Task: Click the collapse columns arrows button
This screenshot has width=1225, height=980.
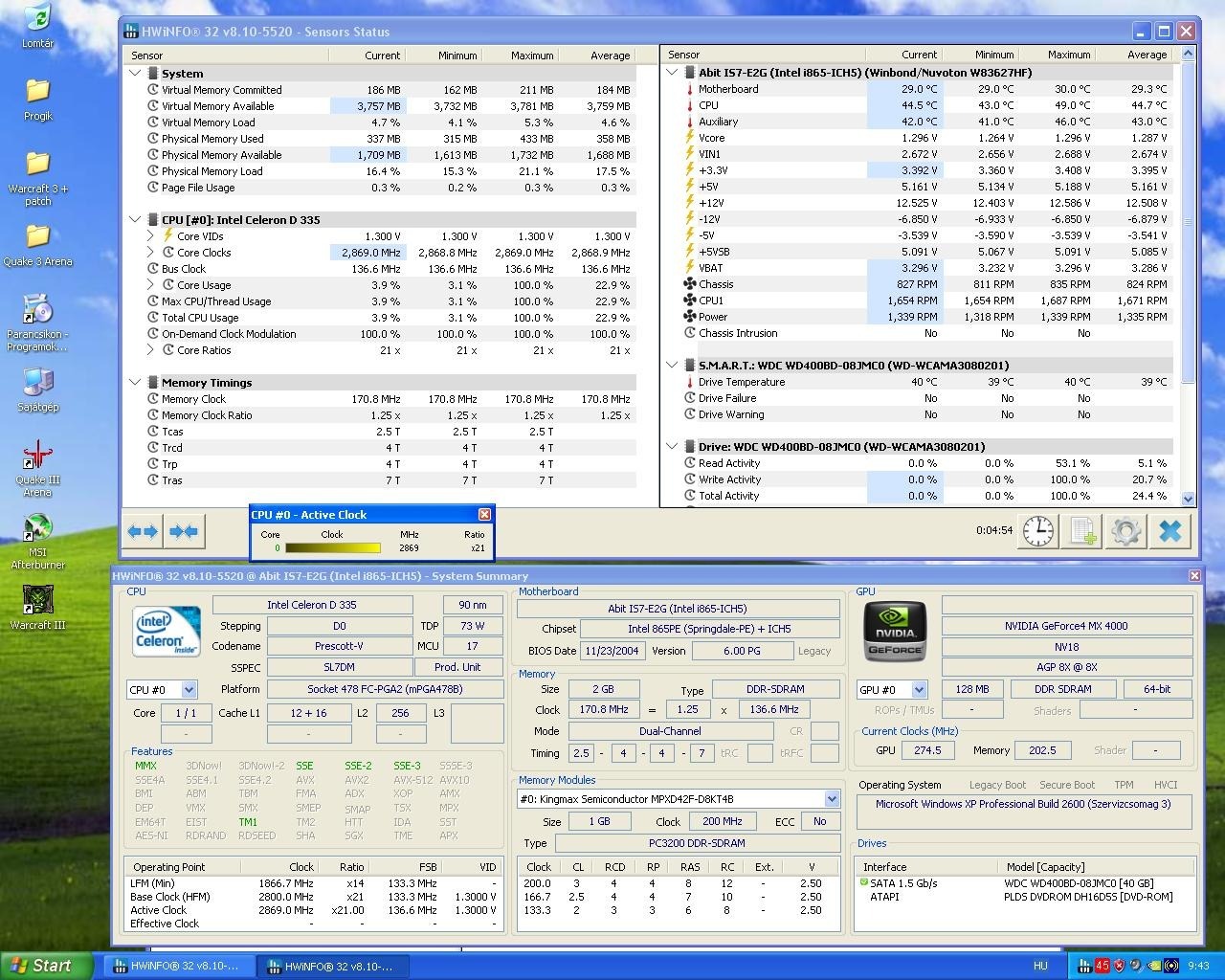Action: [x=184, y=531]
